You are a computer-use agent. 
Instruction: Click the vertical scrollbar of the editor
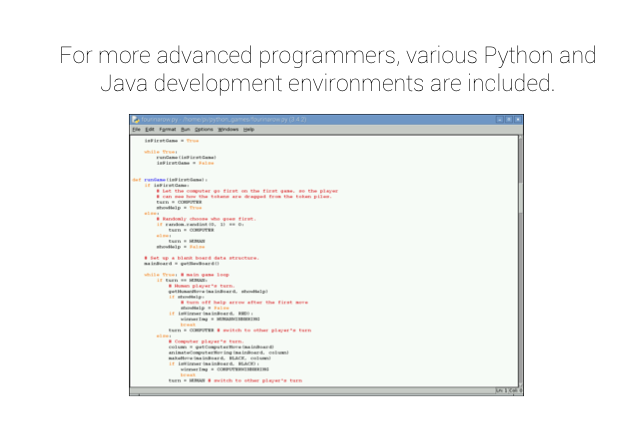pos(519,260)
